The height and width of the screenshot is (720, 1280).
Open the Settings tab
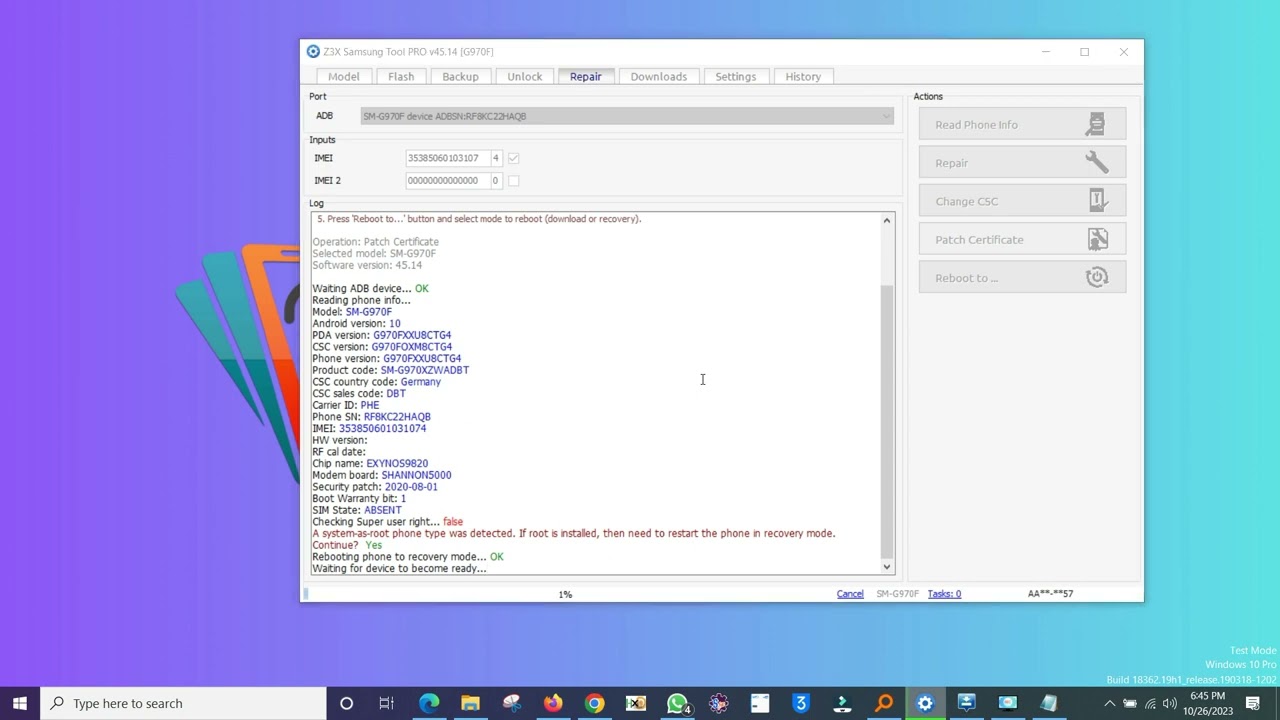coord(735,77)
